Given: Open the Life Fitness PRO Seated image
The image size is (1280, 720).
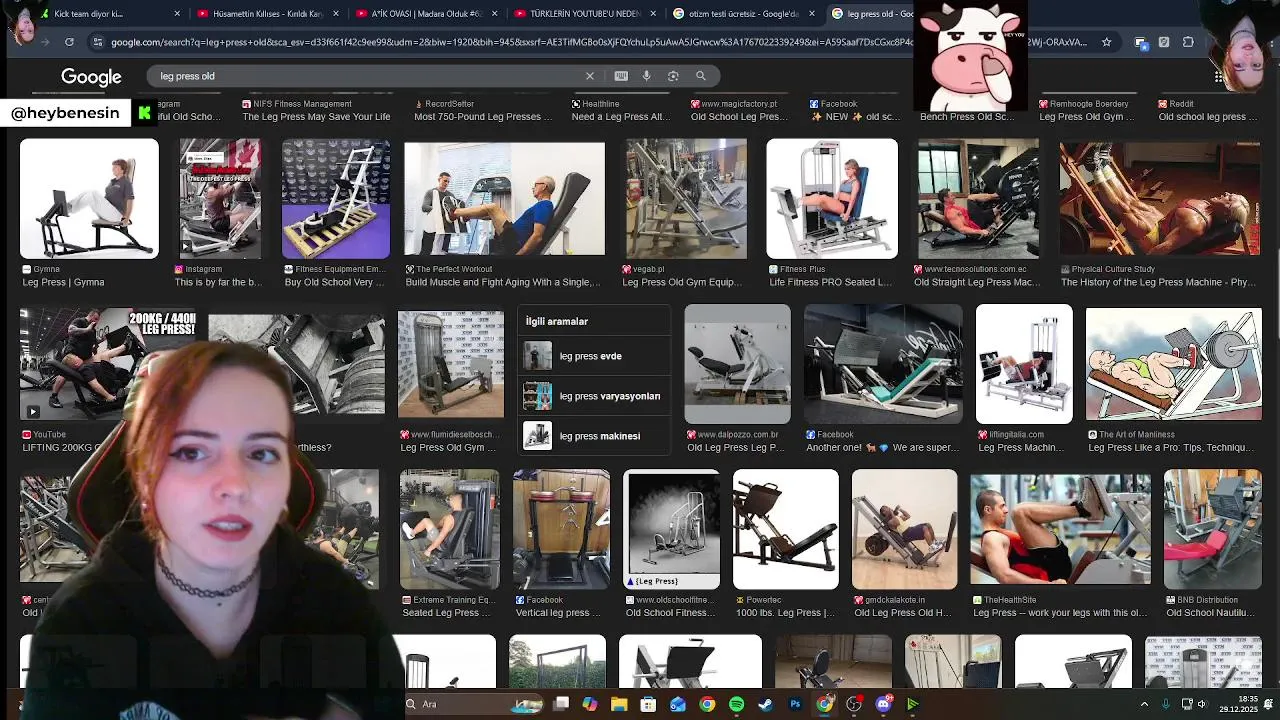Looking at the screenshot, I should pos(832,199).
